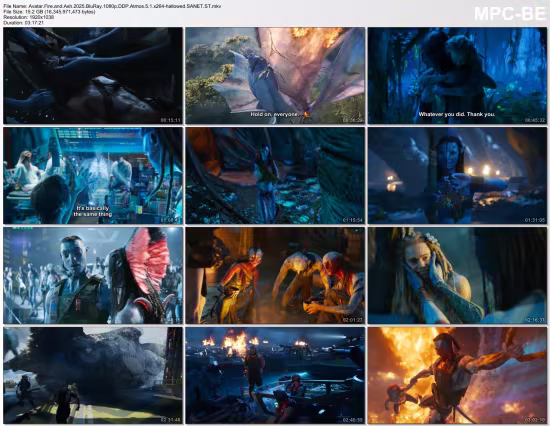The height and width of the screenshot is (426, 550).
Task: Open the giant sea creature thumbnail
Action: (x=93, y=375)
